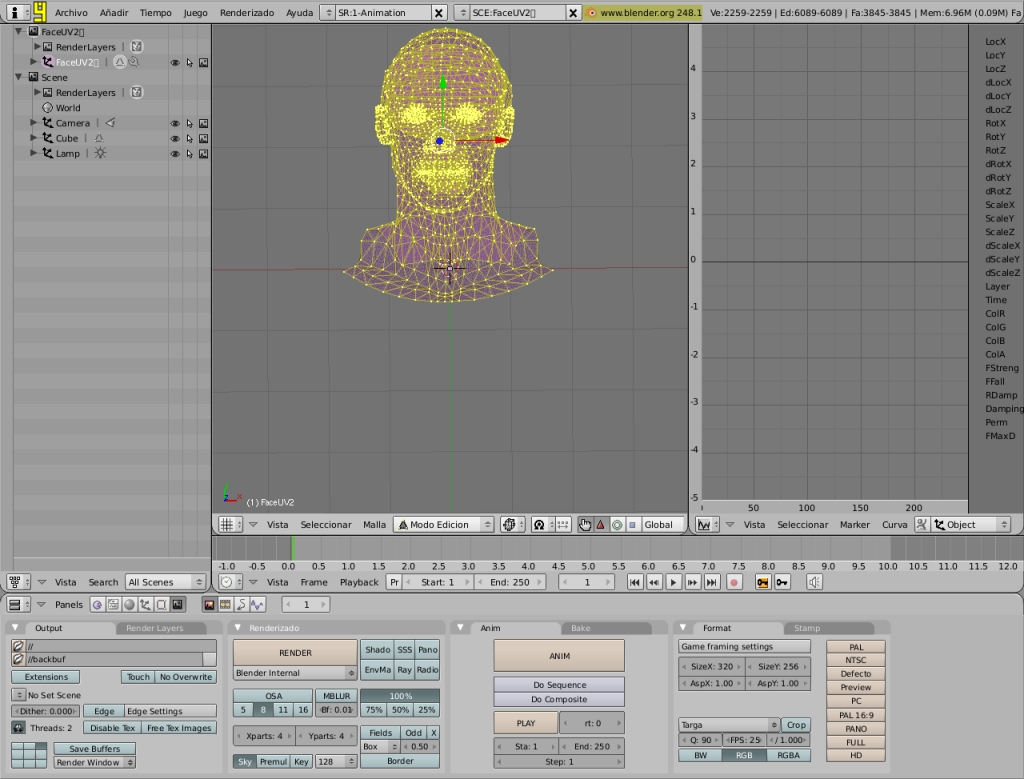Click the Save Buffers button
Image resolution: width=1024 pixels, height=779 pixels.
click(94, 748)
